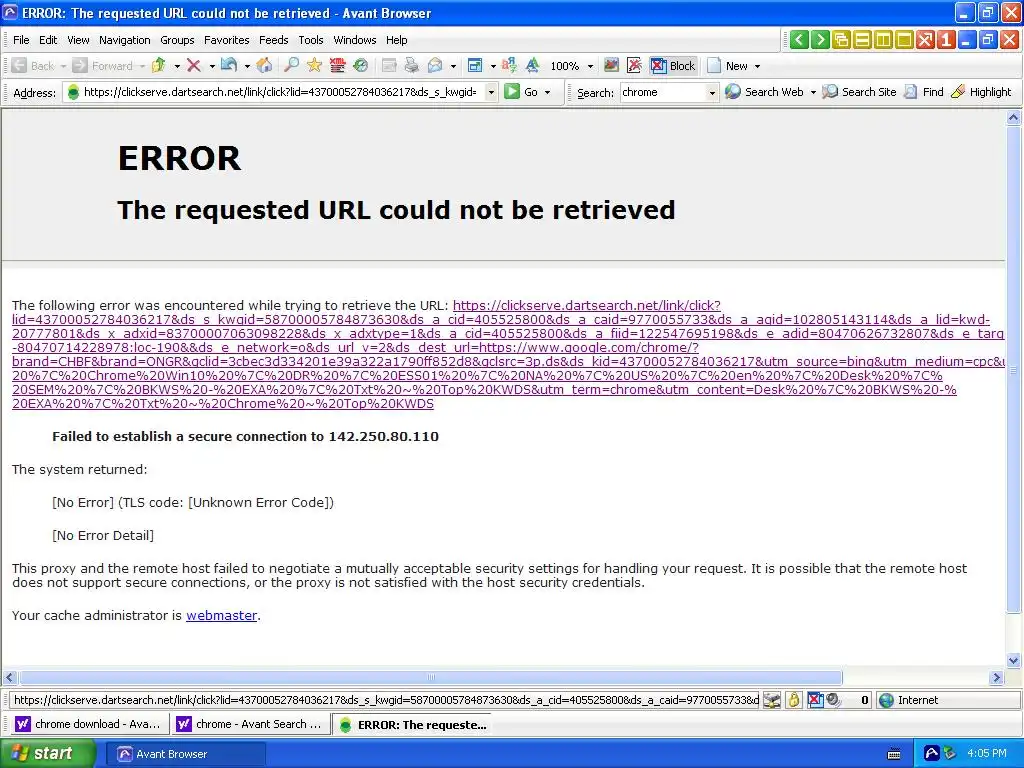
Task: Click the horizontal scrollbar thumb
Action: point(430,677)
